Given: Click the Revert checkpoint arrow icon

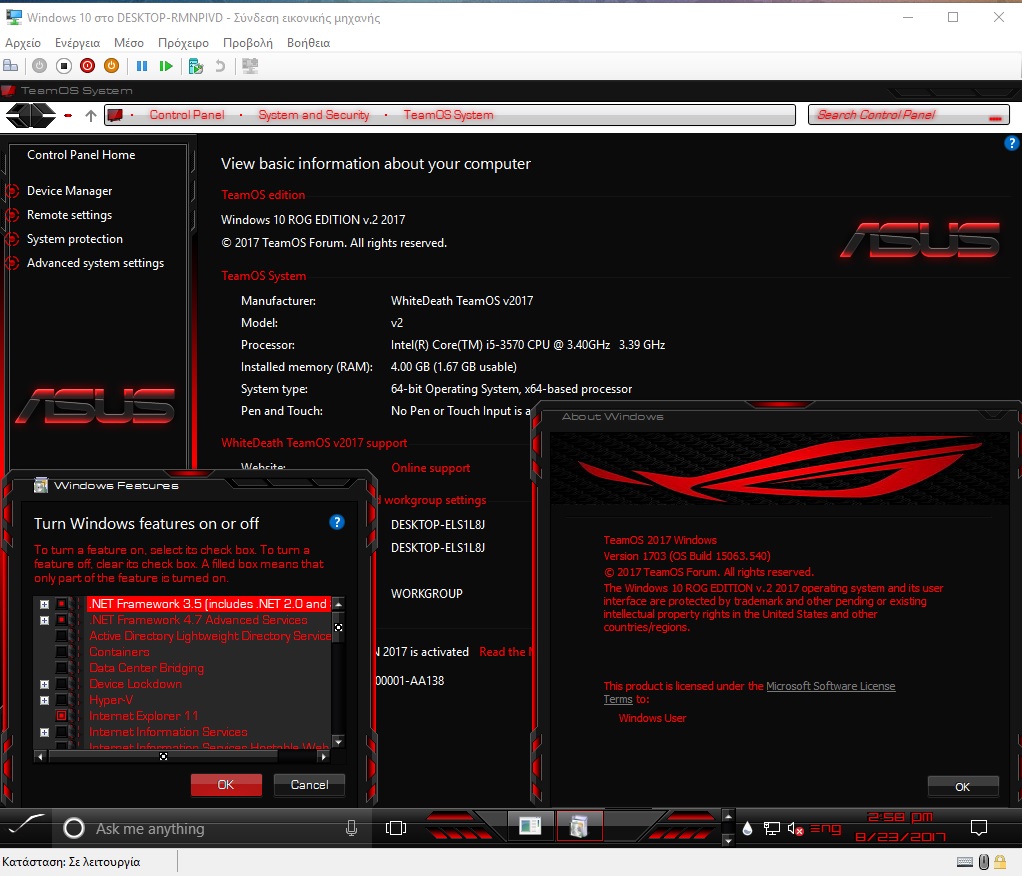Looking at the screenshot, I should pyautogui.click(x=220, y=66).
